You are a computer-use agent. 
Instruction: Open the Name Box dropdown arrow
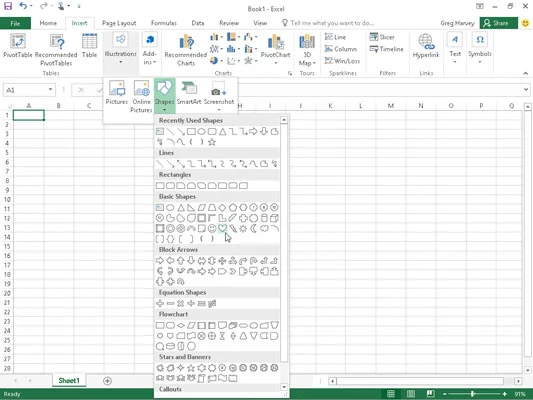click(50, 90)
